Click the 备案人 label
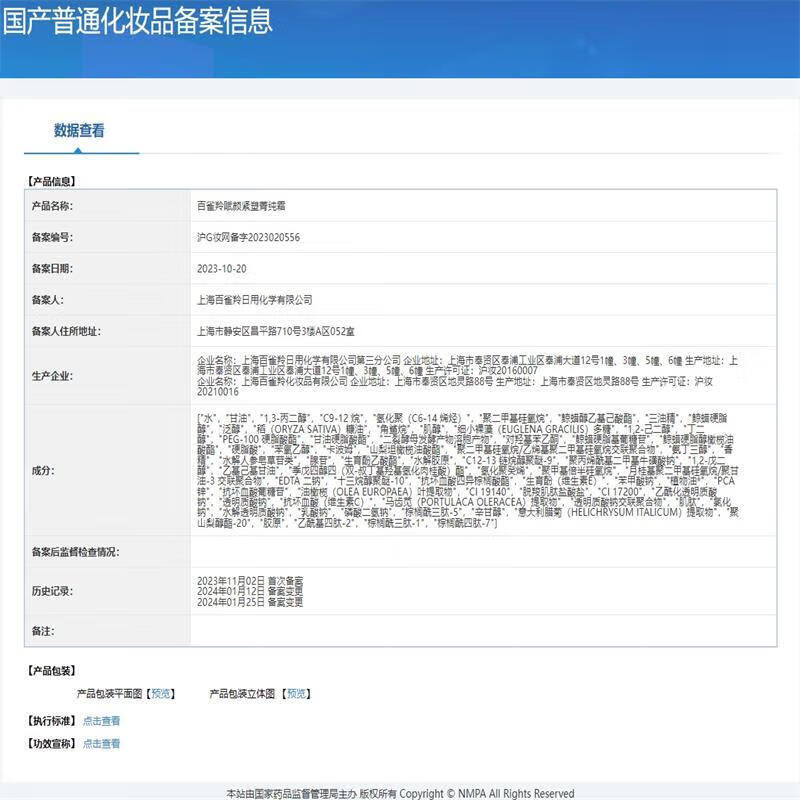800x800 pixels. pos(47,300)
